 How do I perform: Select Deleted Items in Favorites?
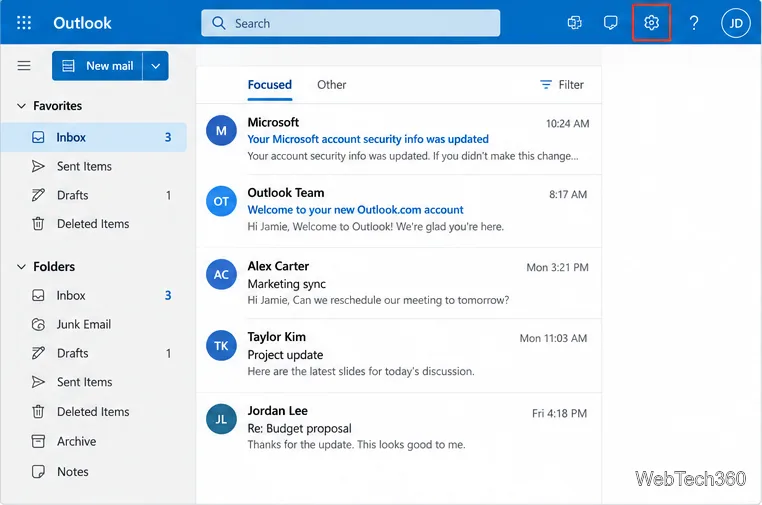click(94, 224)
